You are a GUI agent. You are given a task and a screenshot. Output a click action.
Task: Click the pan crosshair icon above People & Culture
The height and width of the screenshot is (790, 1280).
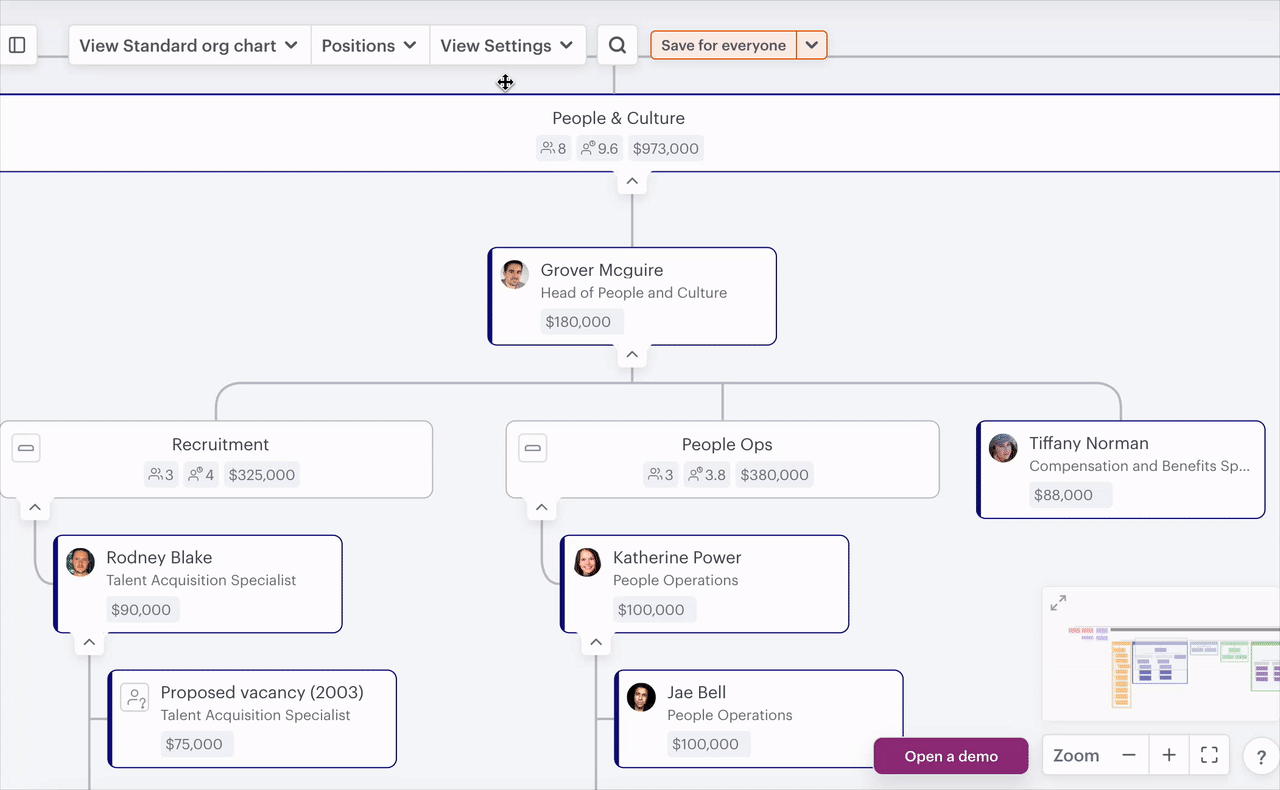(x=505, y=83)
